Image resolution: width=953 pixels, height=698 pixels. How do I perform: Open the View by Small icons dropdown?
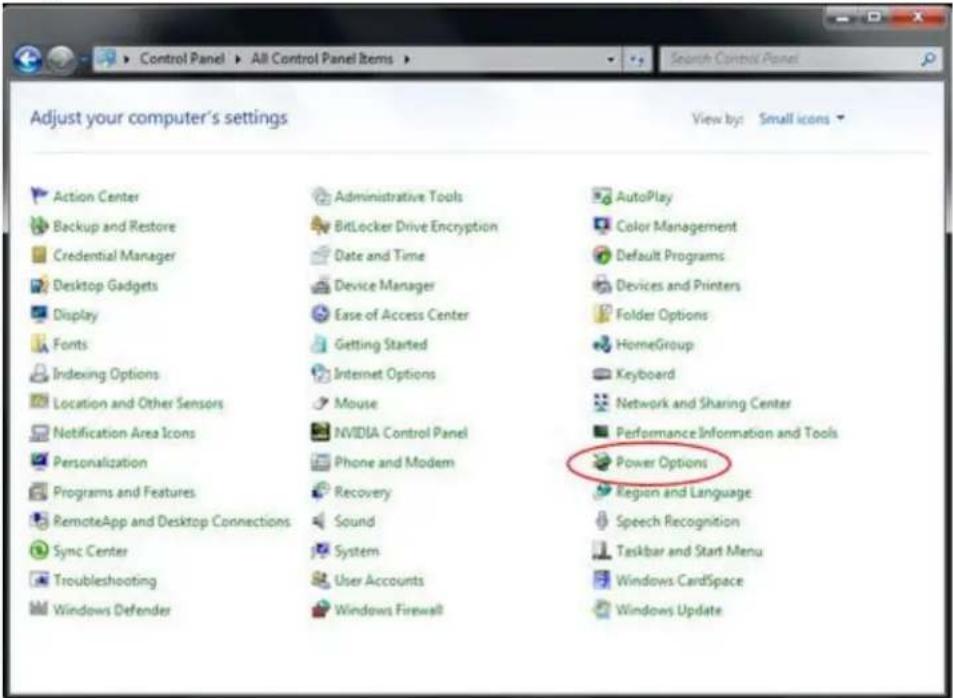point(802,119)
